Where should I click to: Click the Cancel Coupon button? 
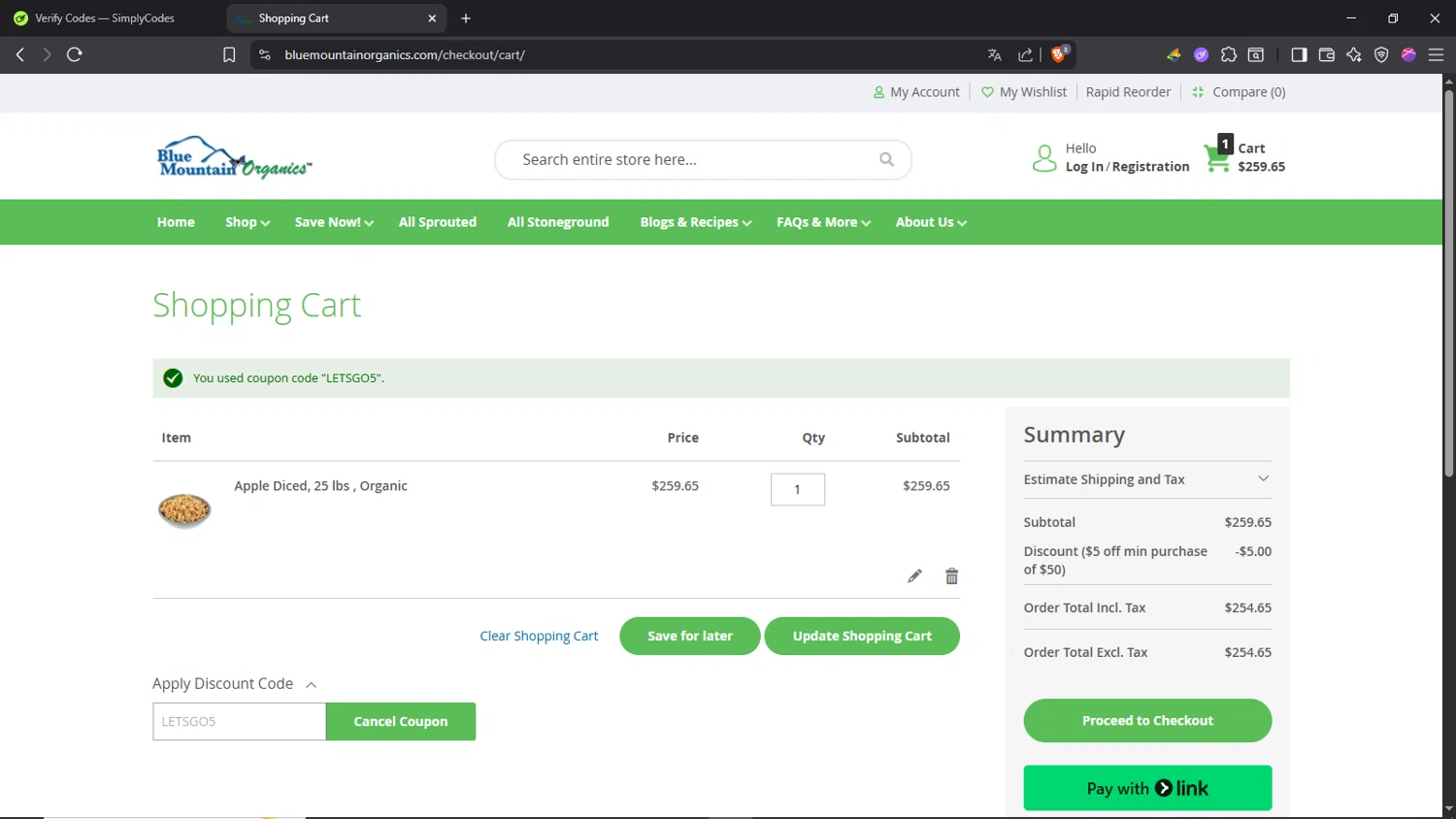tap(401, 722)
